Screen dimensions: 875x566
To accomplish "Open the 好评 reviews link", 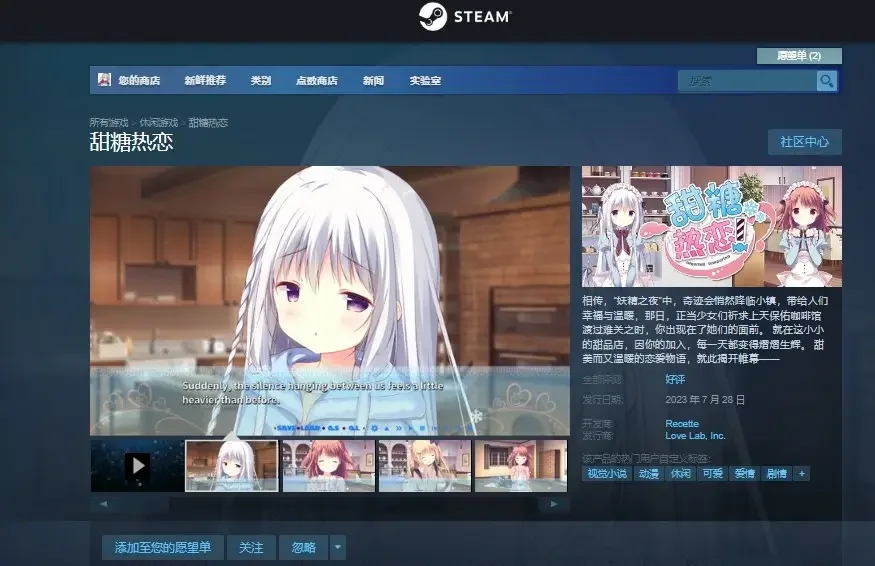I will pos(675,380).
